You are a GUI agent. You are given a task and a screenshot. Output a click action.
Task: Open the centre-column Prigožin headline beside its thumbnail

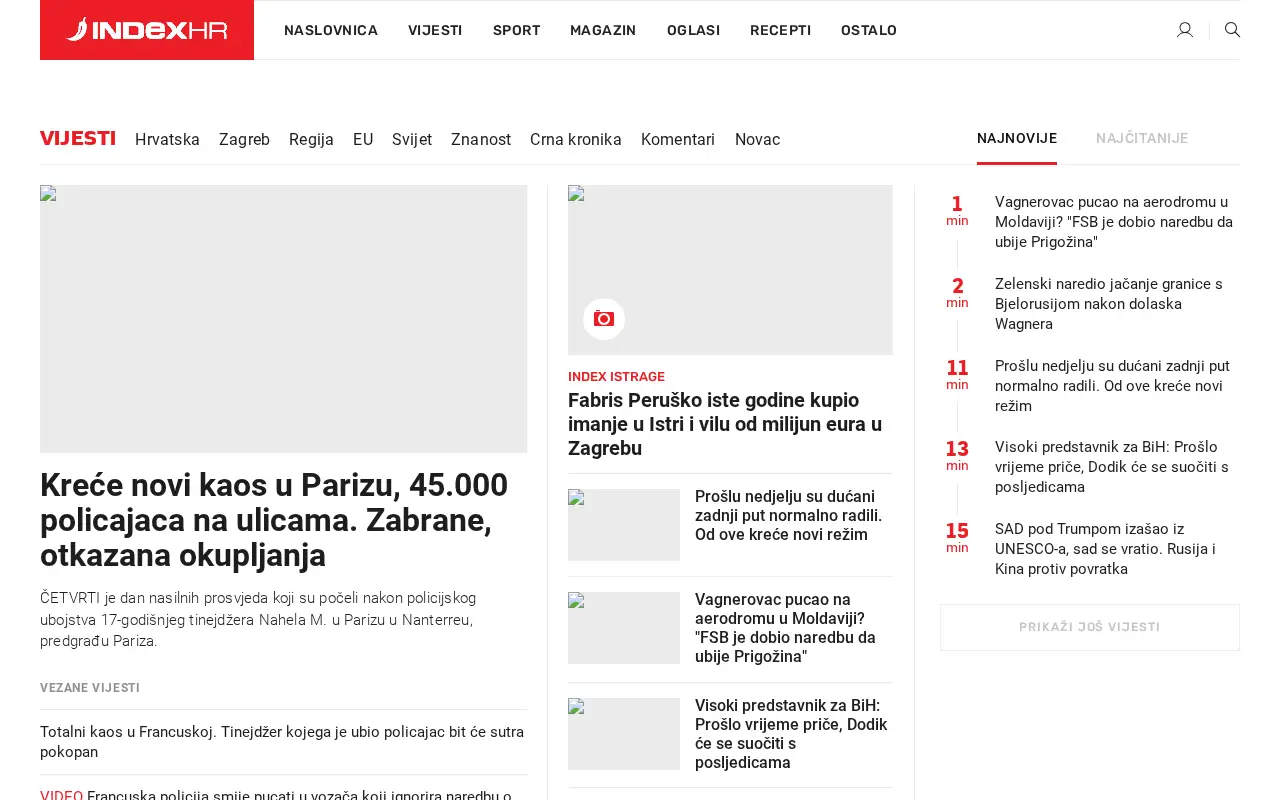click(785, 628)
